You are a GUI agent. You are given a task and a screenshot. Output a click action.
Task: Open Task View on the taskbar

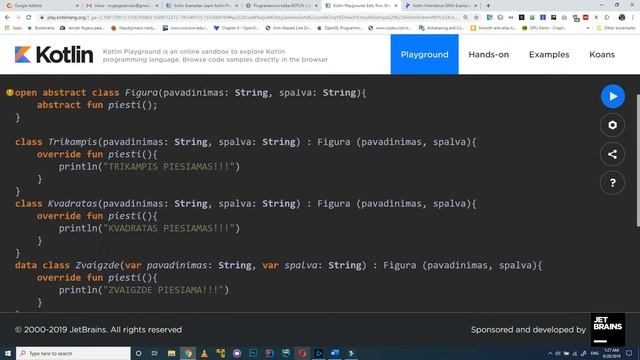[x=155, y=353]
